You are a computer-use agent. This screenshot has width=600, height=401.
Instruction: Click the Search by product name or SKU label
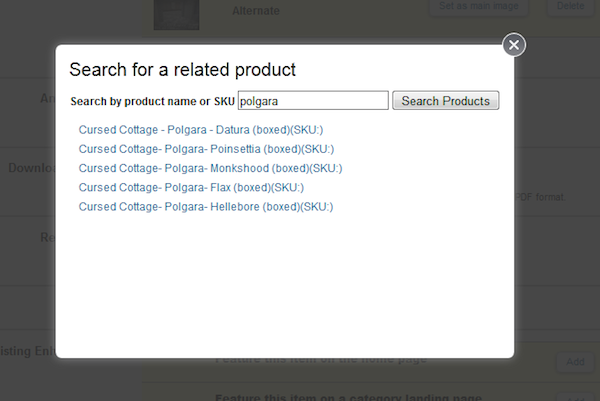(x=152, y=101)
